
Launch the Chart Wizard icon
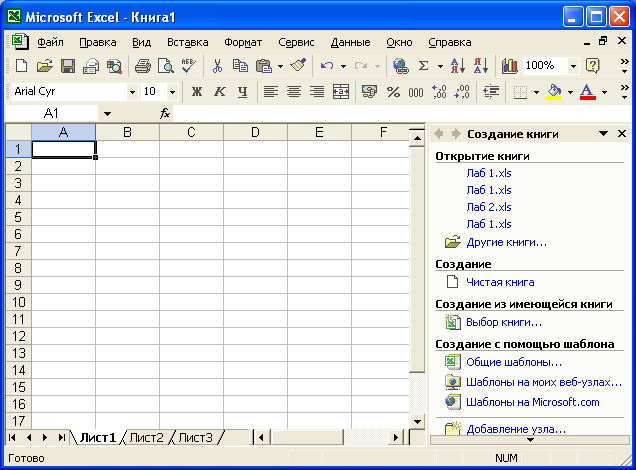pos(509,65)
